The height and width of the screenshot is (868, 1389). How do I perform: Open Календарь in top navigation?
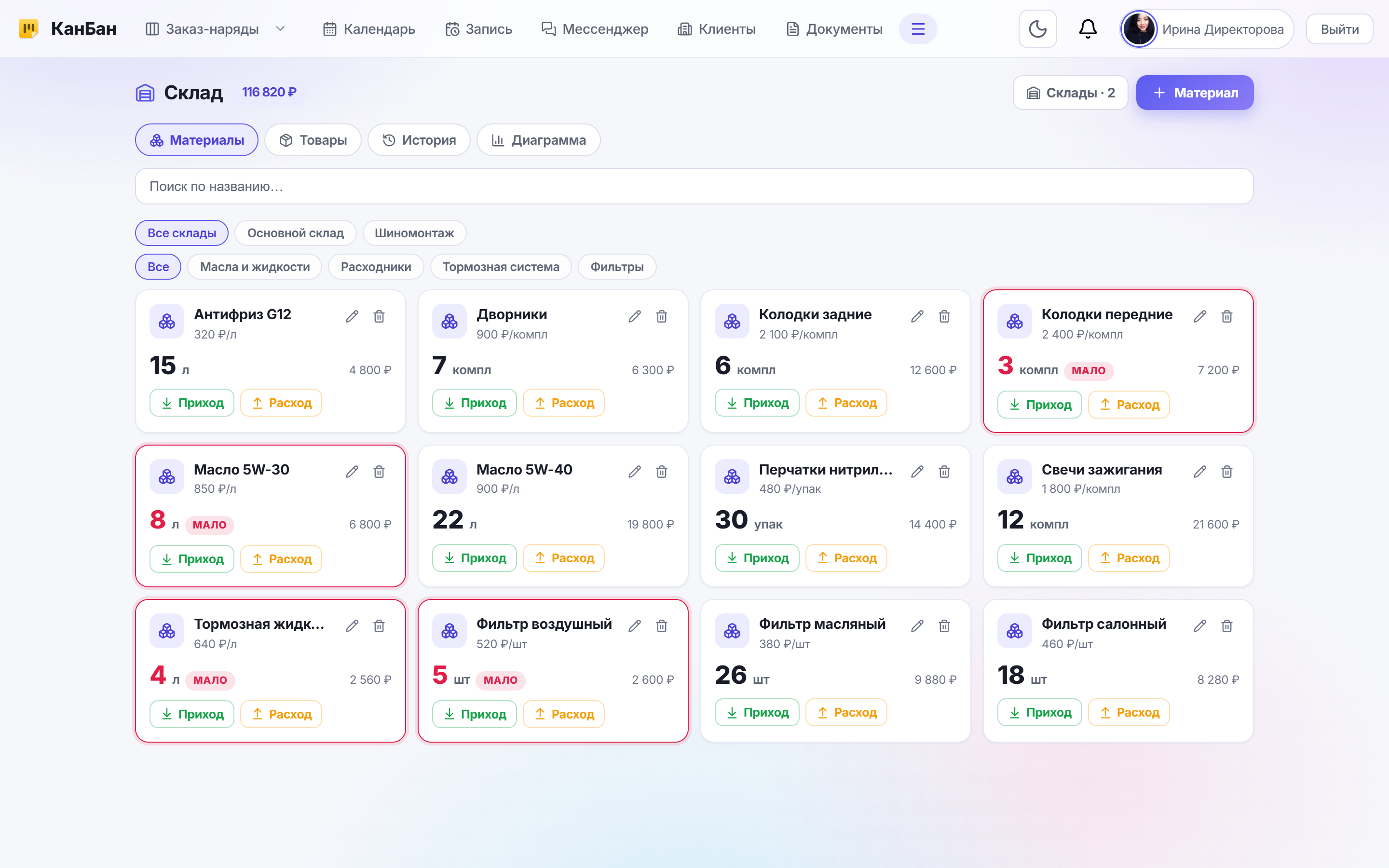[x=369, y=29]
